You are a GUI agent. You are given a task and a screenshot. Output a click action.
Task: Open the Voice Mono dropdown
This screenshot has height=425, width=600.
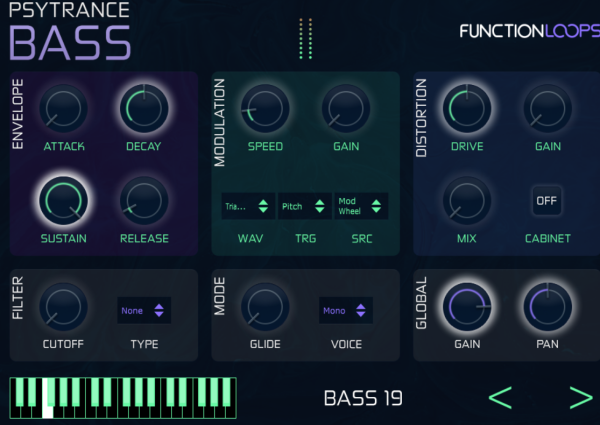click(x=345, y=310)
